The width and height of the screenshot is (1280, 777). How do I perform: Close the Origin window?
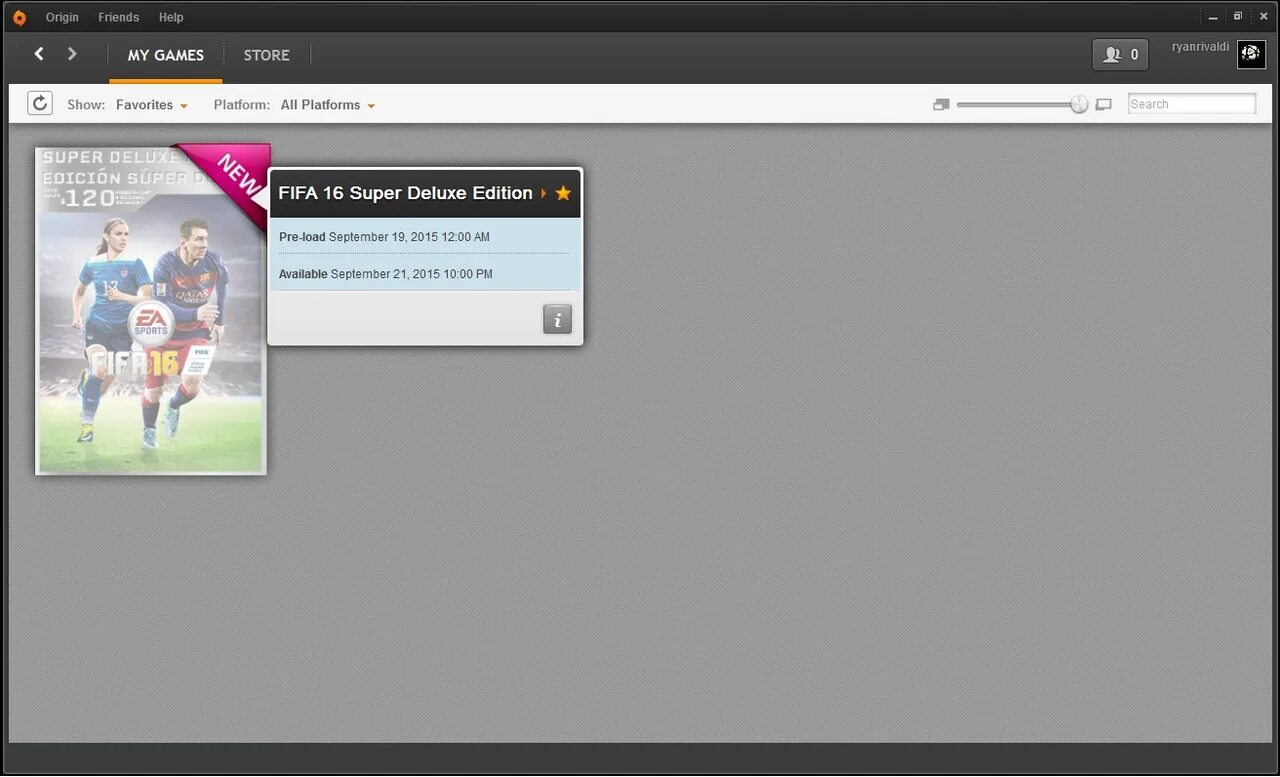click(x=1263, y=16)
